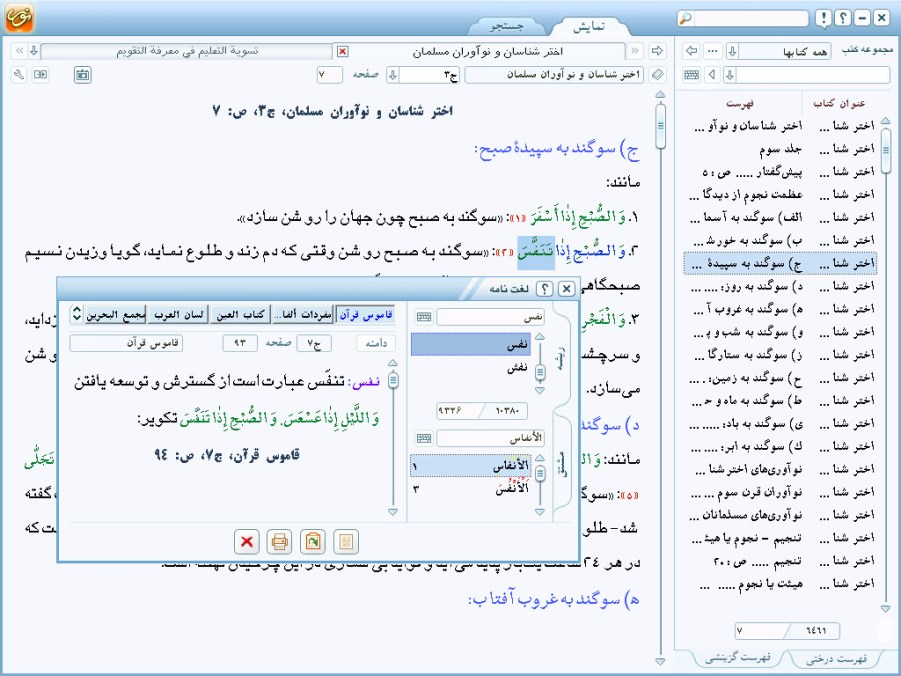Click the root search field containing نفس
The width and height of the screenshot is (901, 676).
pos(490,317)
